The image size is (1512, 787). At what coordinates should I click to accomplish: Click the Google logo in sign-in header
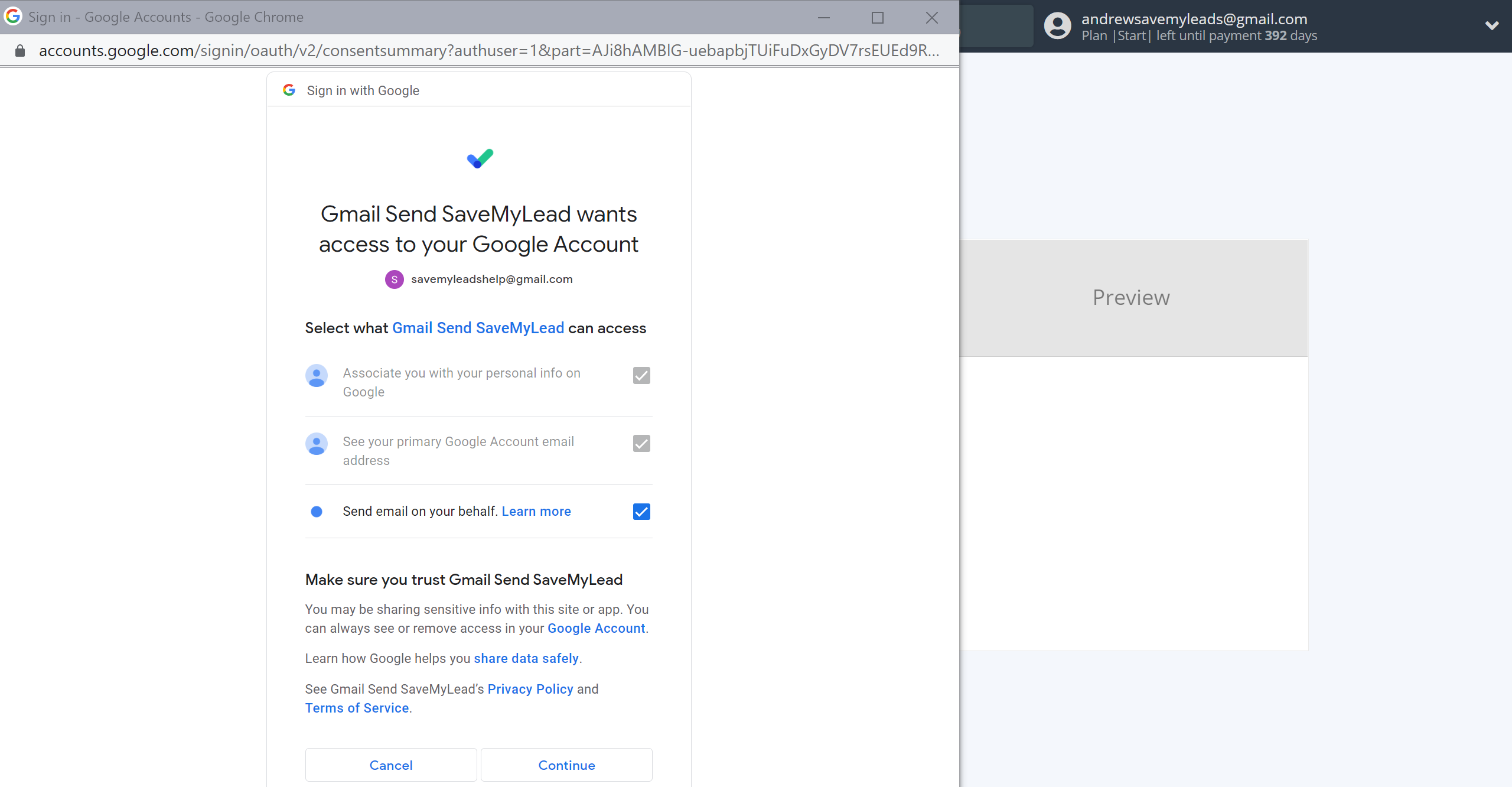pyautogui.click(x=289, y=90)
